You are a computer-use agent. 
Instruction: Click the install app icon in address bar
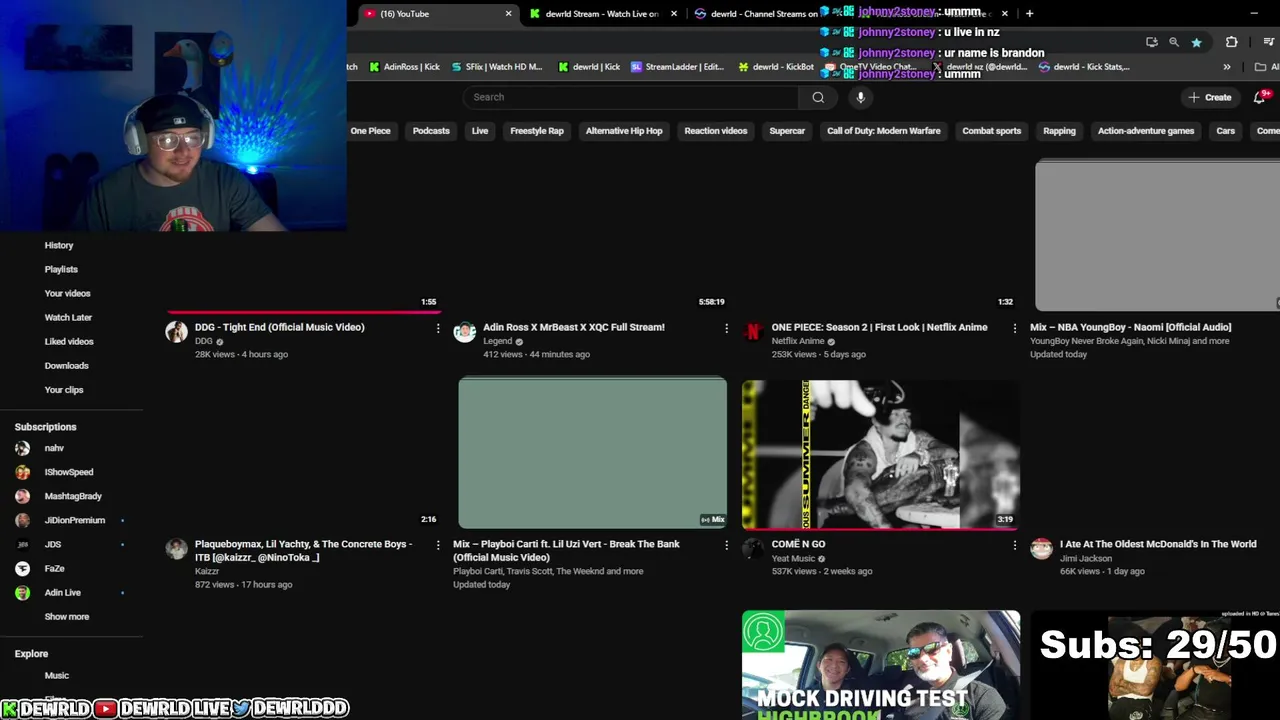1152,42
